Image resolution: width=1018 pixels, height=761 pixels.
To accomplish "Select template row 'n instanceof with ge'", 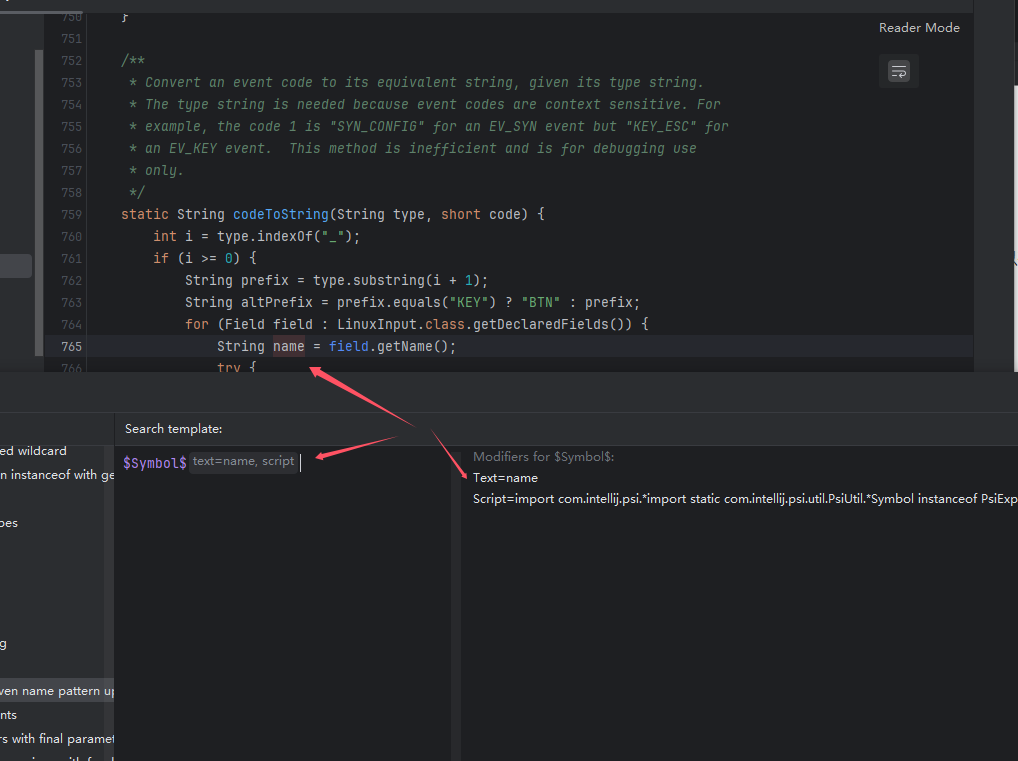I will coord(57,475).
